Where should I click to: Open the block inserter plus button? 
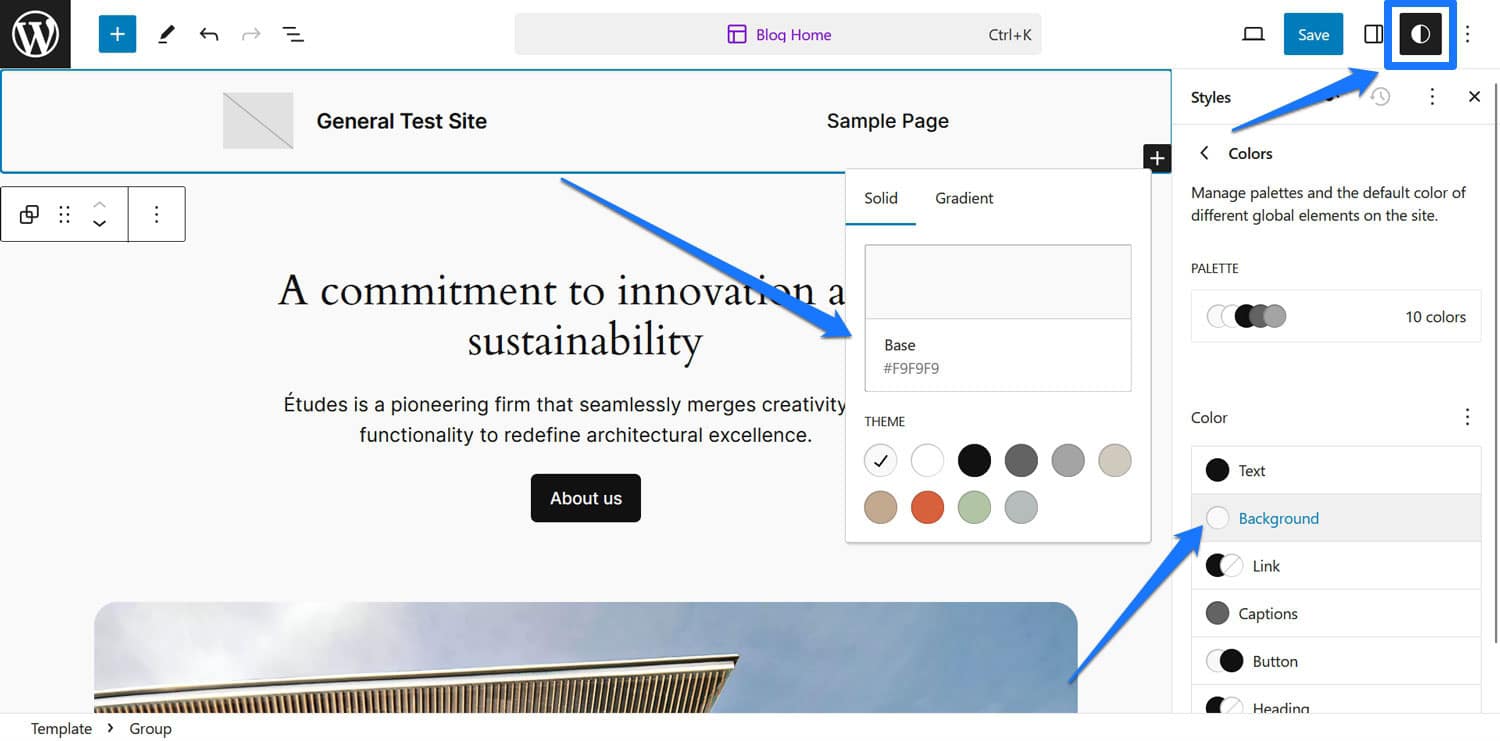click(117, 34)
